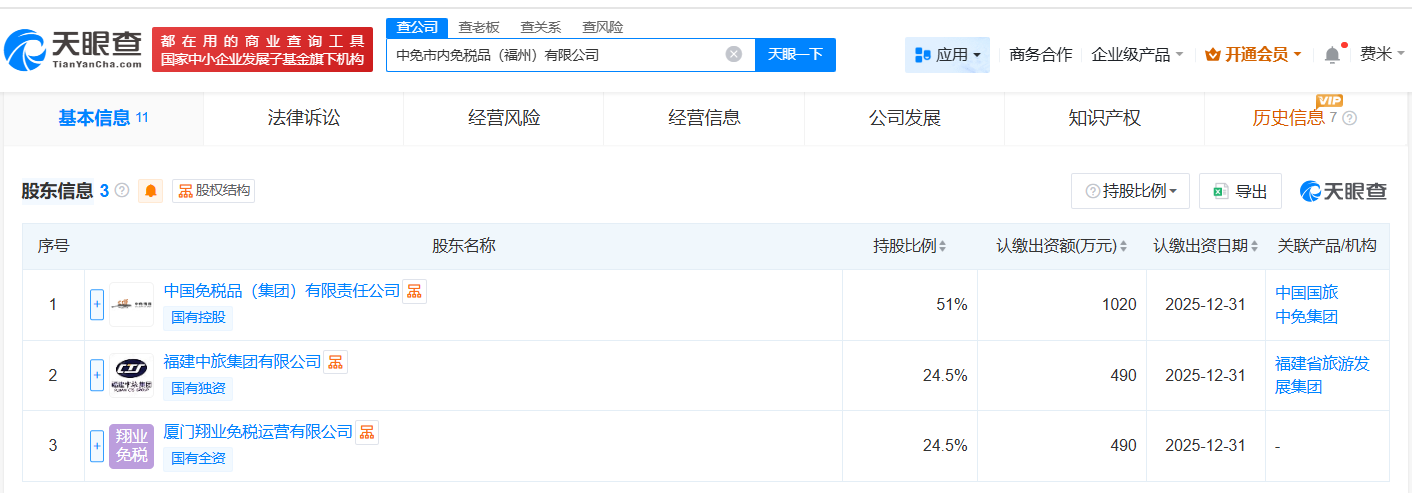Switch to the 基本信息 tab
This screenshot has height=493, width=1412.
[103, 118]
